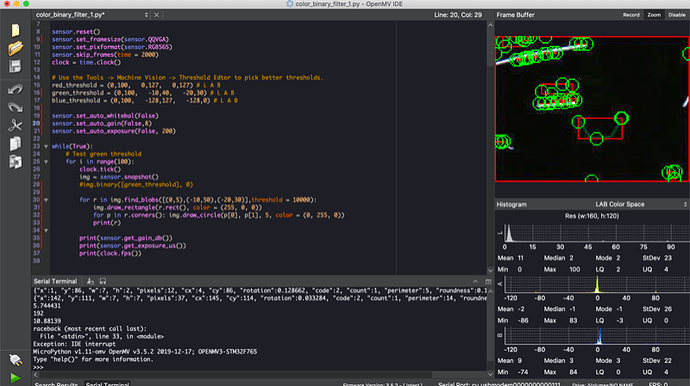Image resolution: width=690 pixels, height=386 pixels.
Task: Click the 'Exception: IDE interrupt' terminal line
Action: pyautogui.click(x=74, y=344)
